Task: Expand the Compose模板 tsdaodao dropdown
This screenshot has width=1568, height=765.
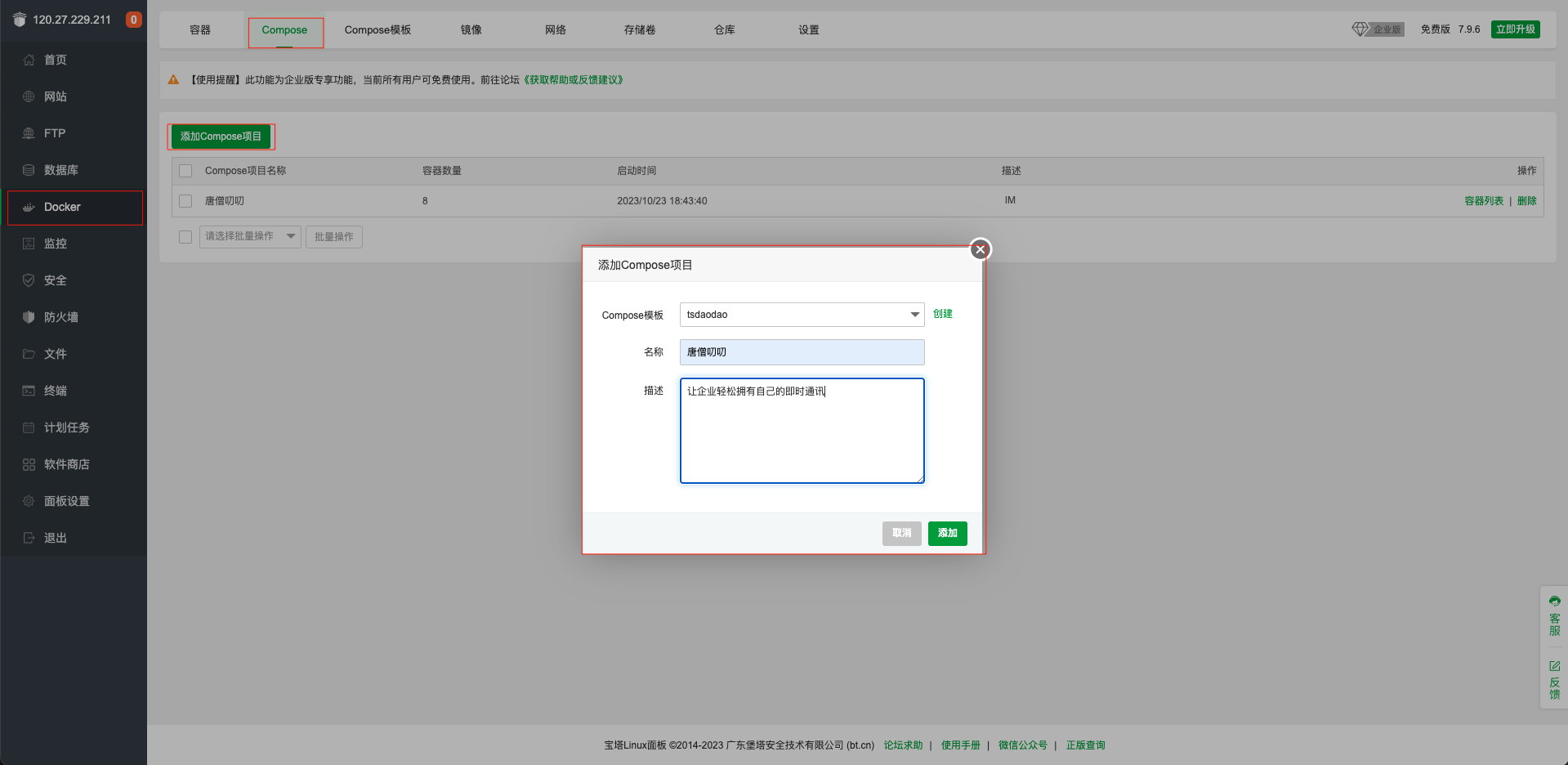Action: click(x=802, y=315)
